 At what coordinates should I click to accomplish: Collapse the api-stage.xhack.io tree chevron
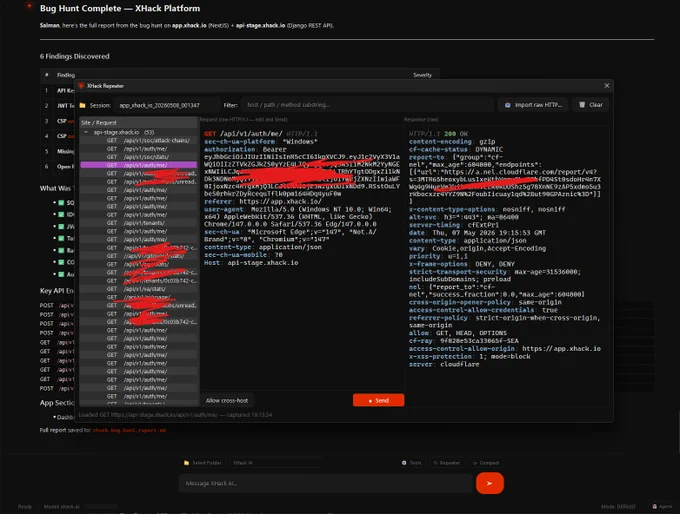[x=86, y=132]
